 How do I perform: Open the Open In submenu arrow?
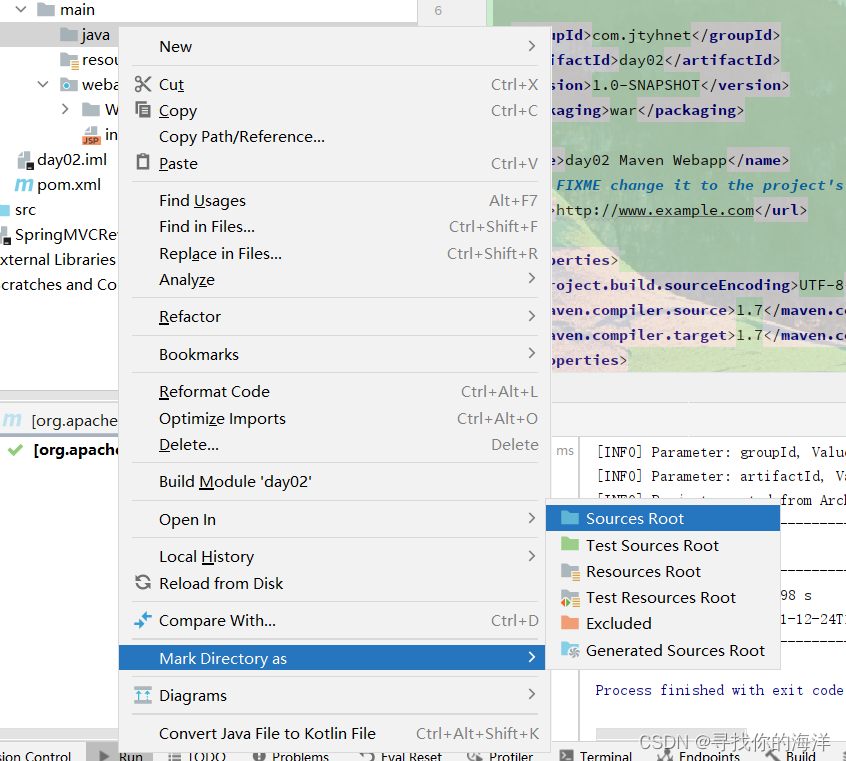click(x=531, y=519)
